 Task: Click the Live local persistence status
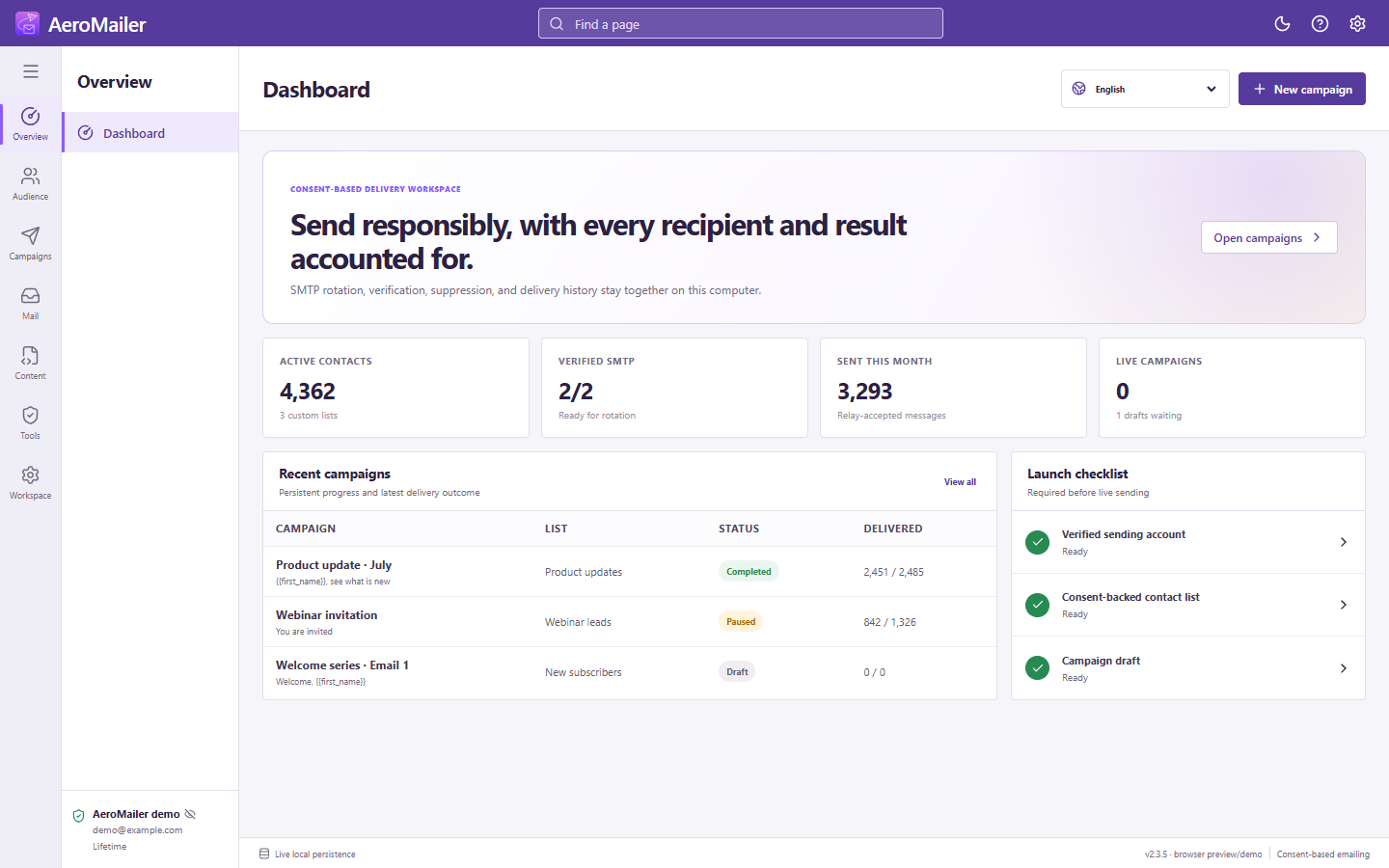coord(308,854)
